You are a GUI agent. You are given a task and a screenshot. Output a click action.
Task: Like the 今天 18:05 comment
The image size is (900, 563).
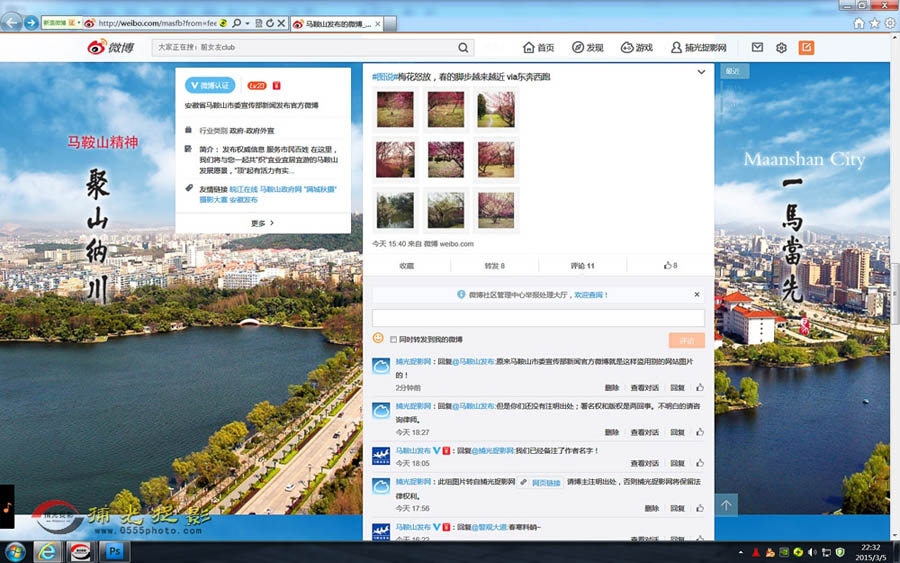click(x=700, y=463)
